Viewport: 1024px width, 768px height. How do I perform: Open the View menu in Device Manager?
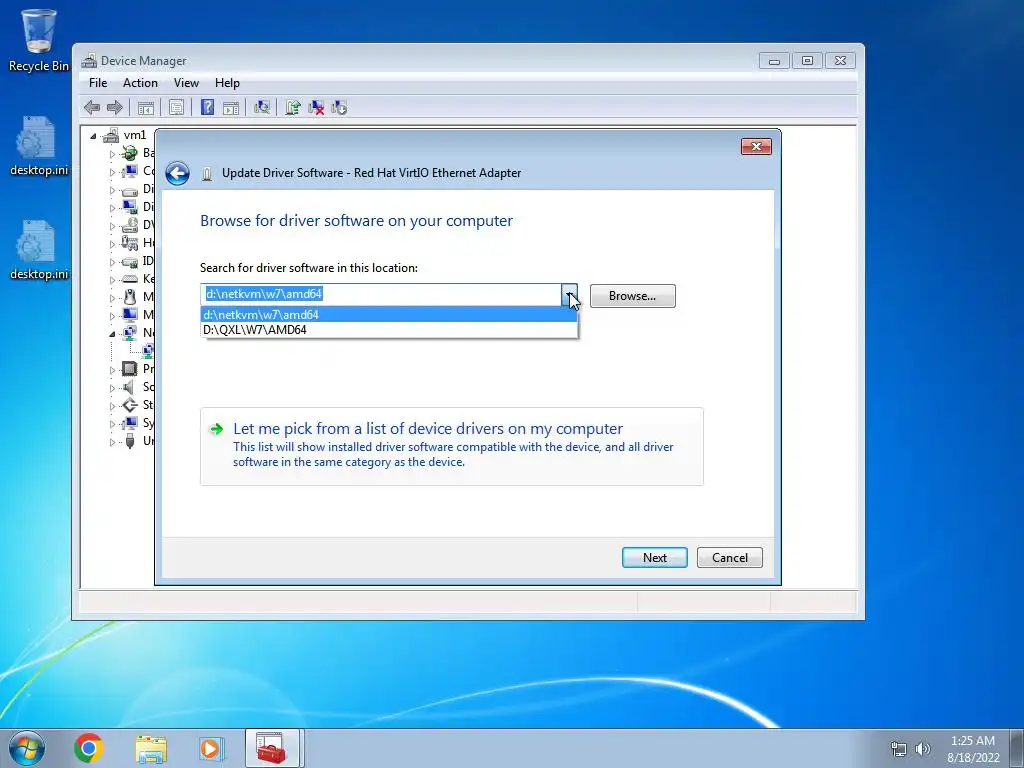click(186, 83)
